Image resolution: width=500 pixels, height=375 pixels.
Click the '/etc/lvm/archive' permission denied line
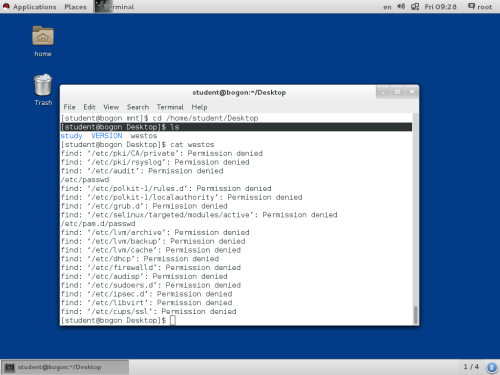point(155,232)
